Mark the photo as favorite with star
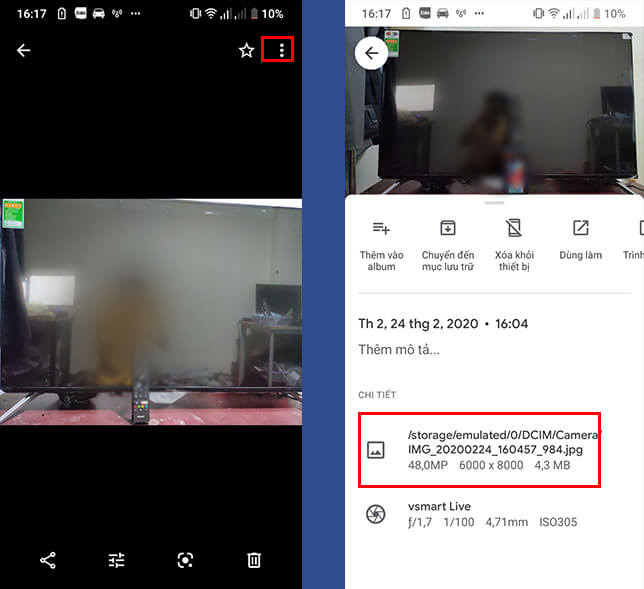Viewport: 644px width, 589px height. 246,51
